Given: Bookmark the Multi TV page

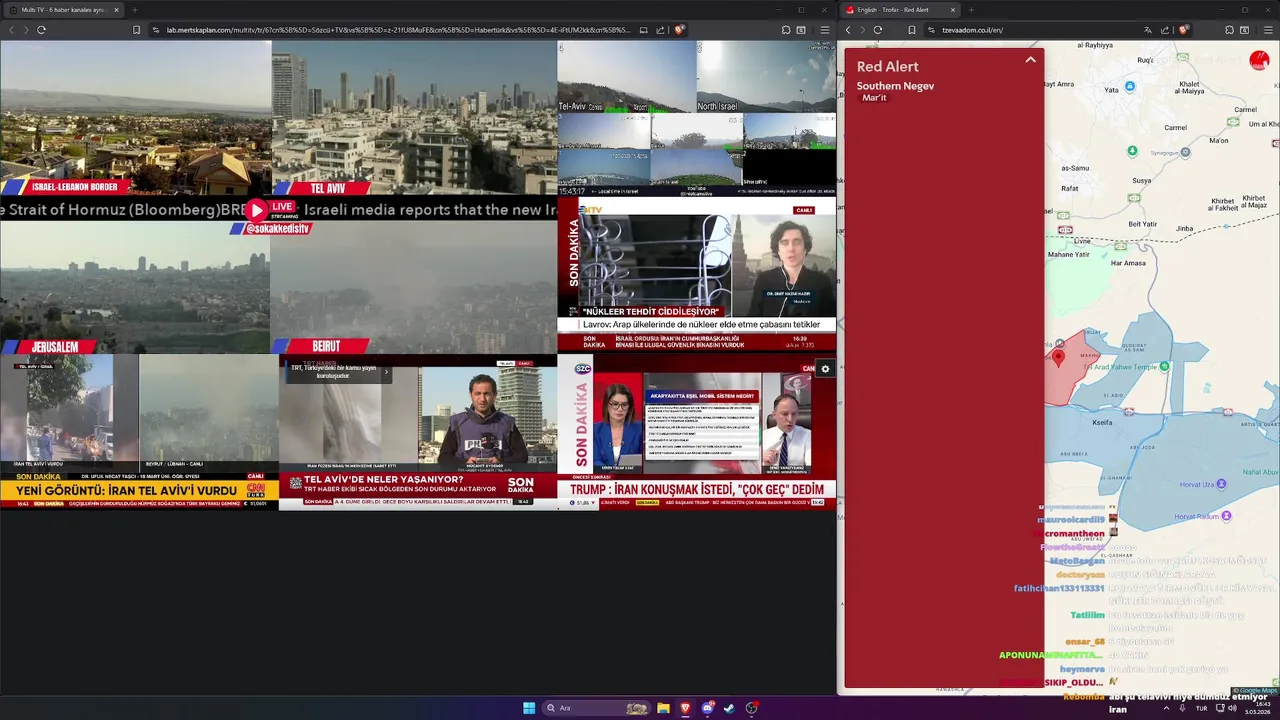Looking at the screenshot, I should tap(137, 30).
